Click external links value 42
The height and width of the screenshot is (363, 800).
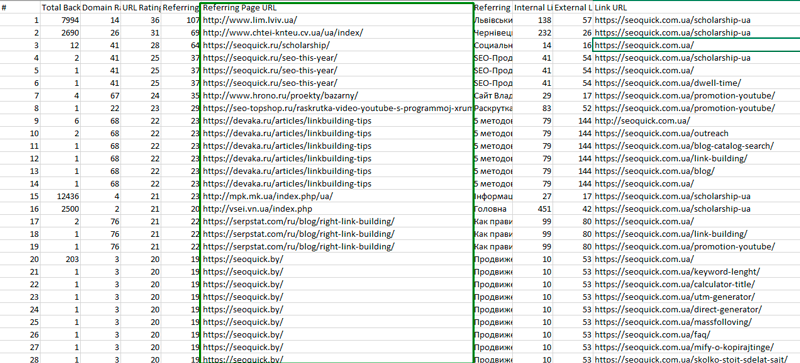point(573,209)
